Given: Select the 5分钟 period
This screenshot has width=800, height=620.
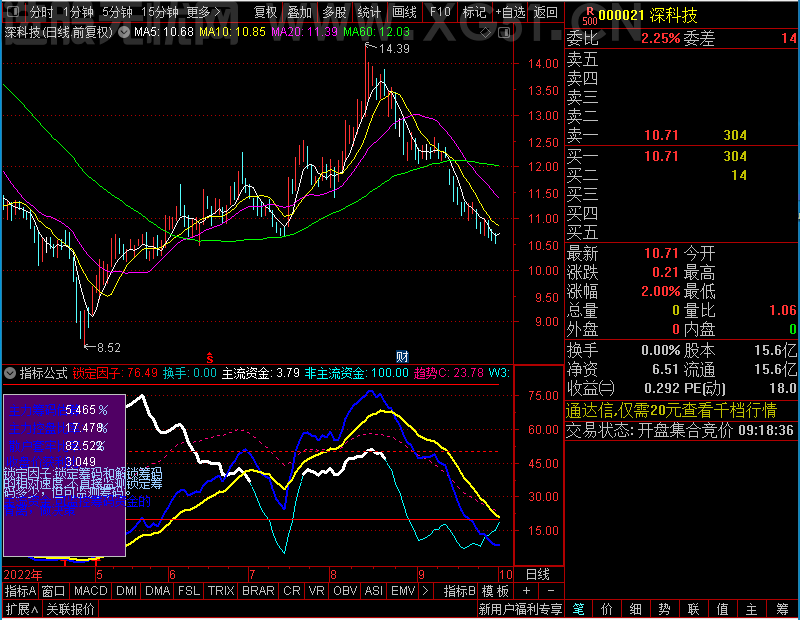Looking at the screenshot, I should (x=117, y=12).
